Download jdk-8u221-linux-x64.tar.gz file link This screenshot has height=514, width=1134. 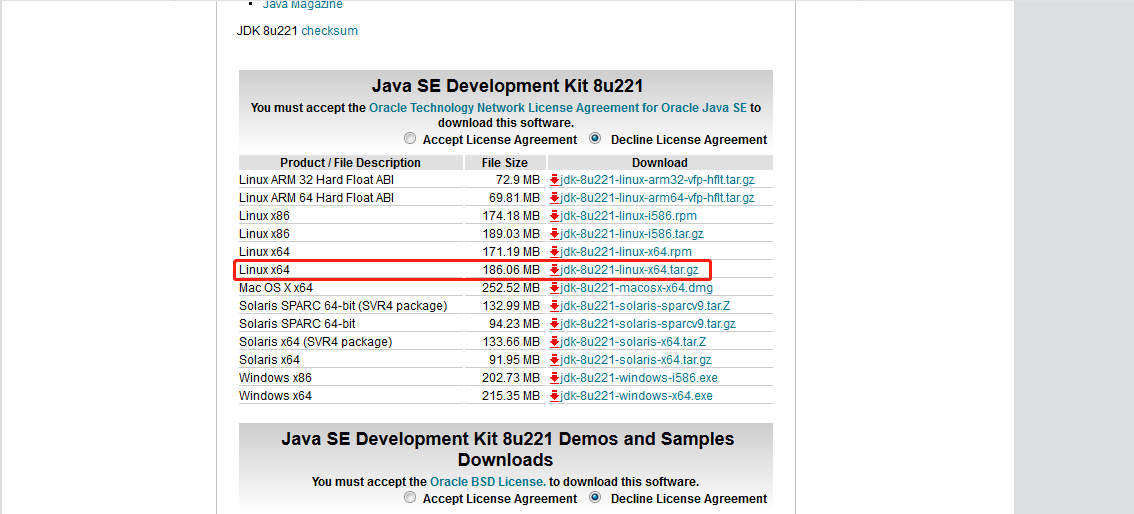629,270
